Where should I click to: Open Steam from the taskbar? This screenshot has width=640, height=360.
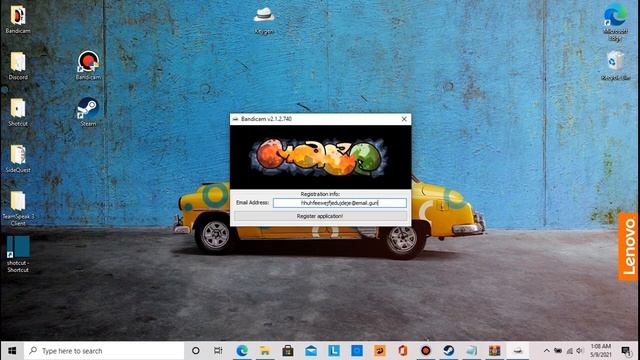pos(449,351)
